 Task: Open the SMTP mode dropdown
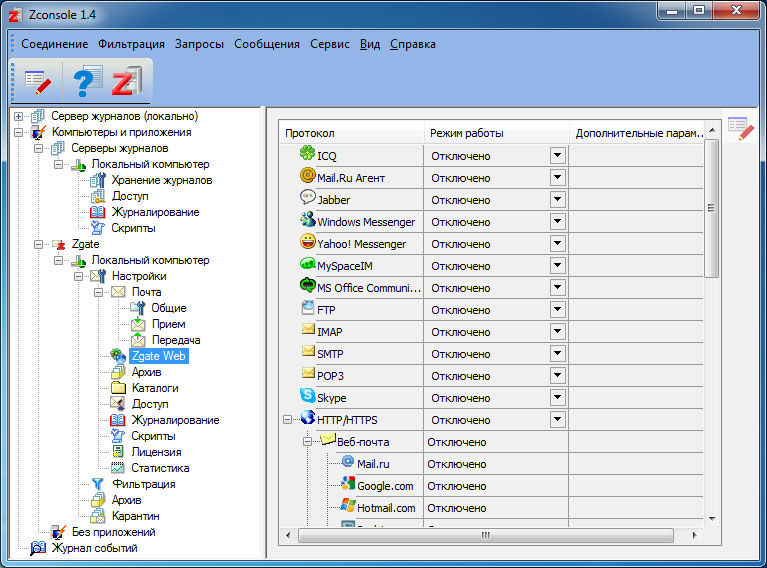pos(557,354)
